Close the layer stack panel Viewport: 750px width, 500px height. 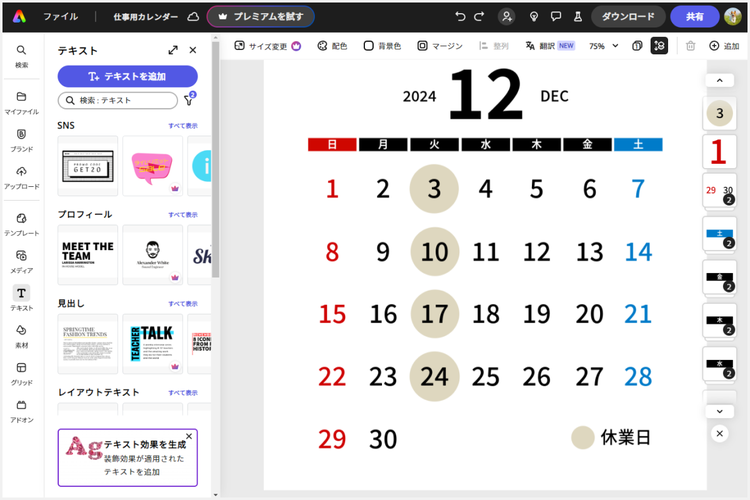click(x=719, y=433)
